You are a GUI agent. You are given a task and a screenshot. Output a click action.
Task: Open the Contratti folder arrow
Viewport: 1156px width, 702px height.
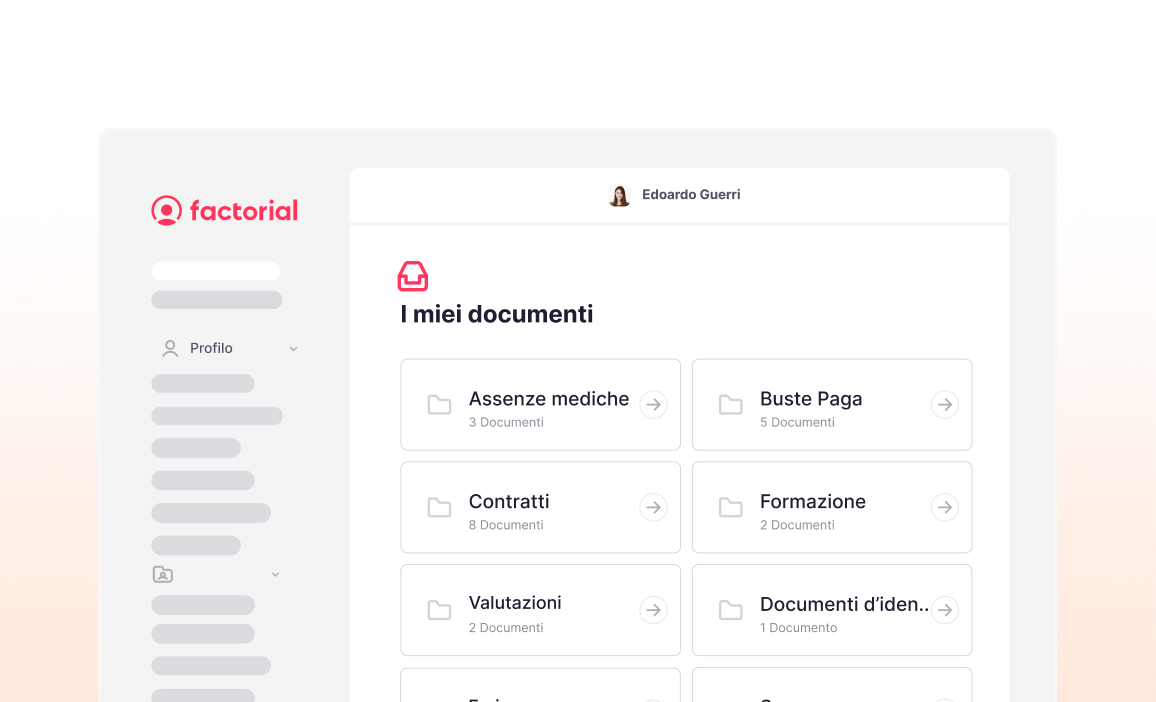(653, 507)
